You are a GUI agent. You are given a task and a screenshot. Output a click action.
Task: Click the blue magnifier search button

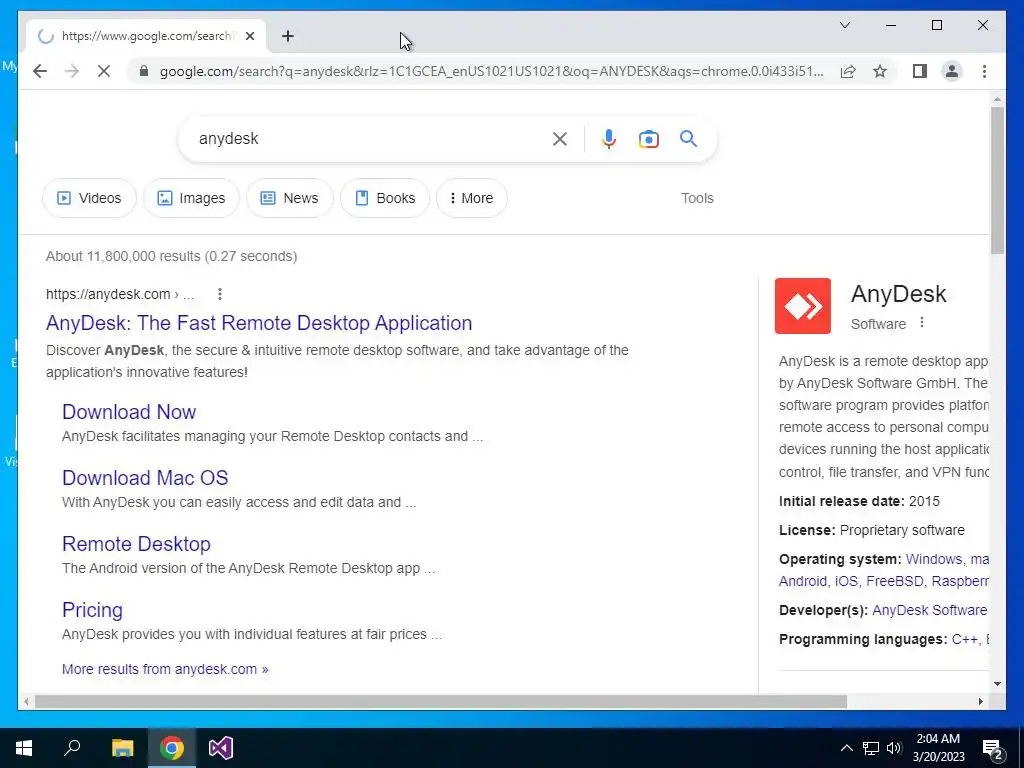coord(688,138)
